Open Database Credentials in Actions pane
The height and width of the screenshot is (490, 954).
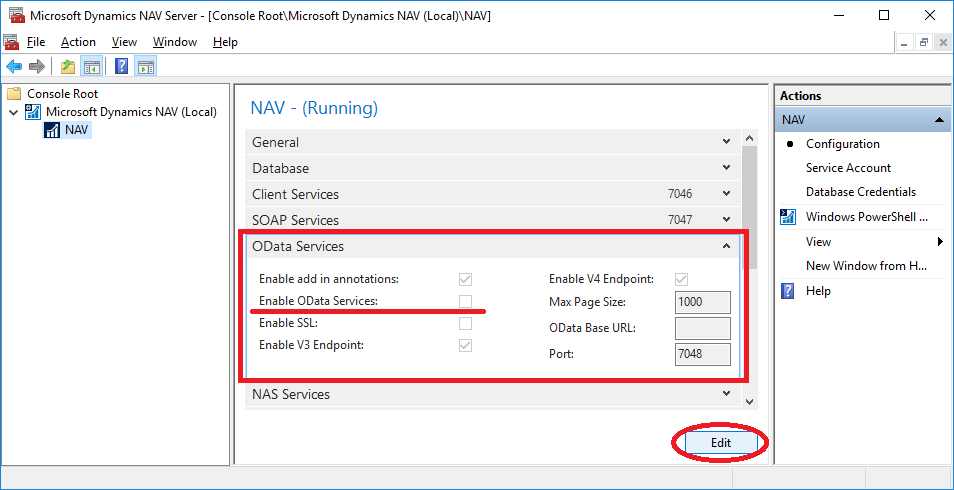click(861, 192)
